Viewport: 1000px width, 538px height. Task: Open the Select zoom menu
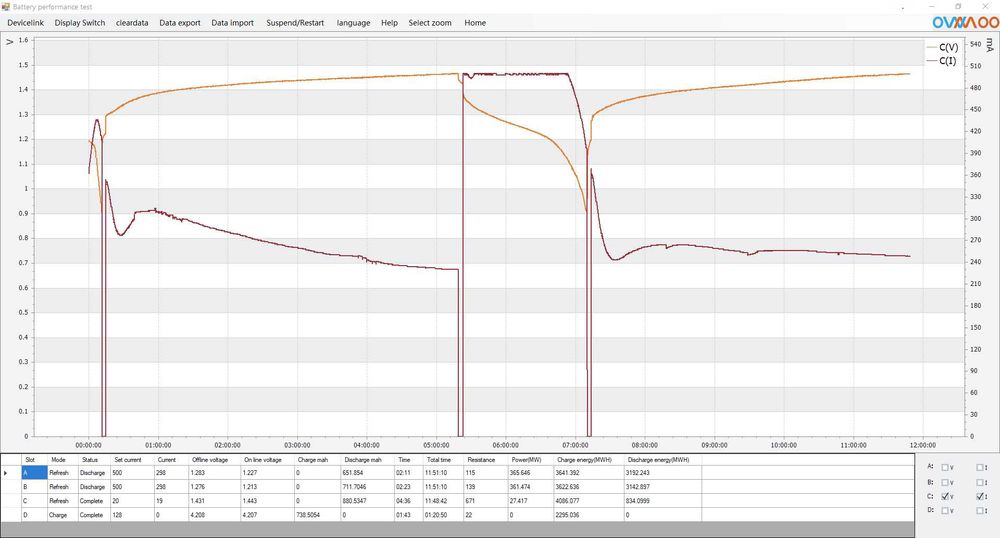[430, 22]
